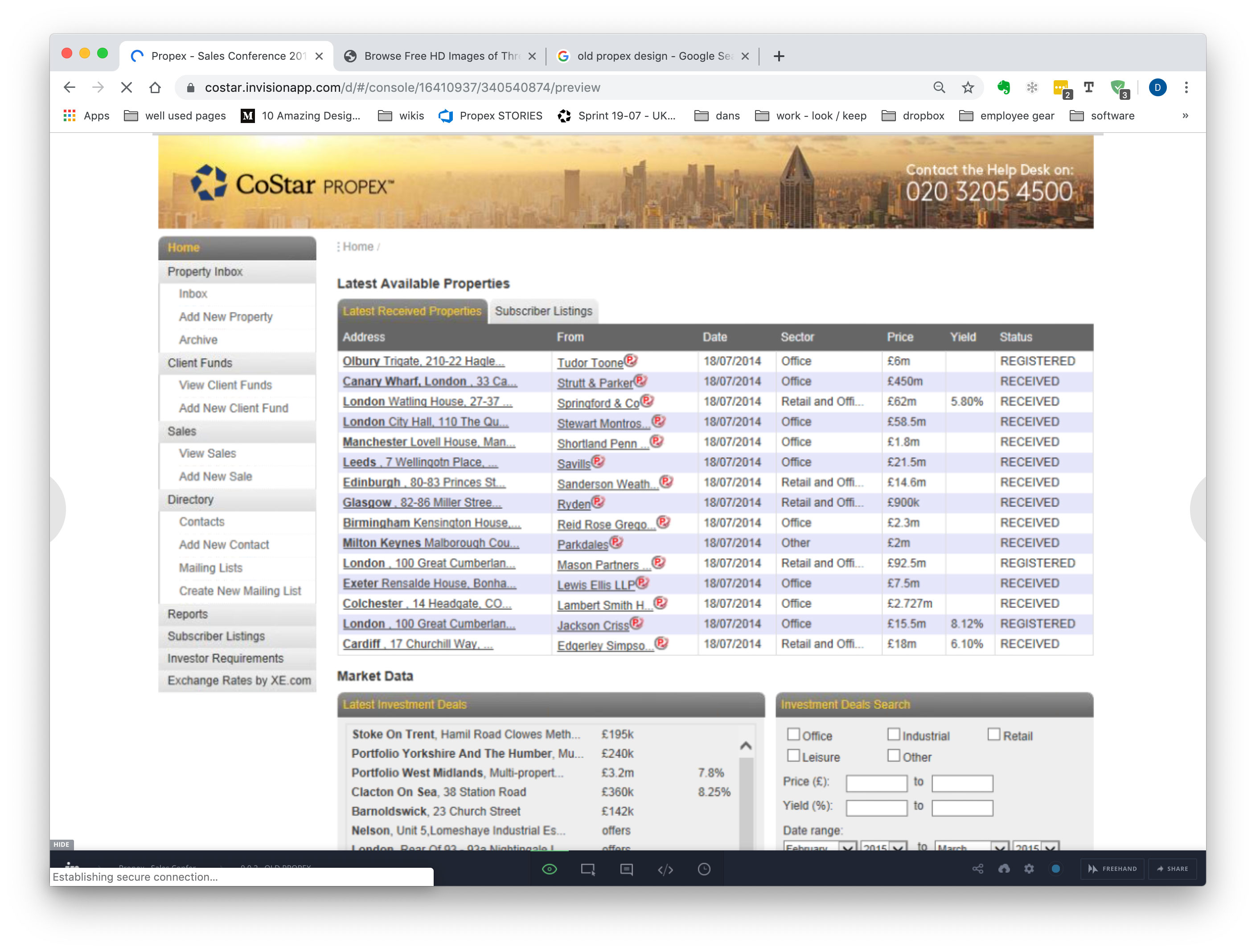Expand hidden bookmarks overflow chevron
This screenshot has width=1256, height=952.
pos(1185,116)
